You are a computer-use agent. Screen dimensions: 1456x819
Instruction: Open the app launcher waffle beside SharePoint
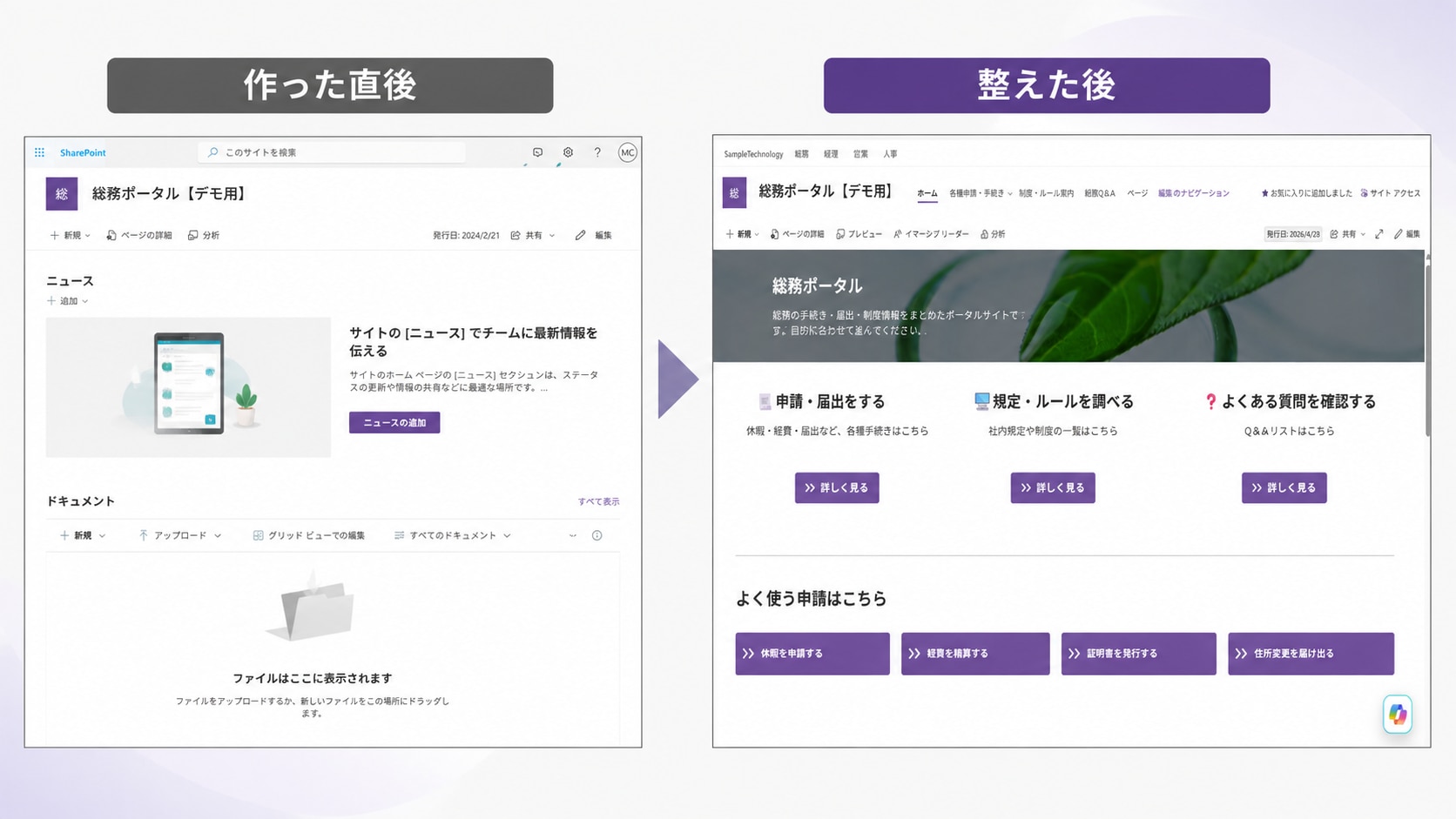click(39, 152)
